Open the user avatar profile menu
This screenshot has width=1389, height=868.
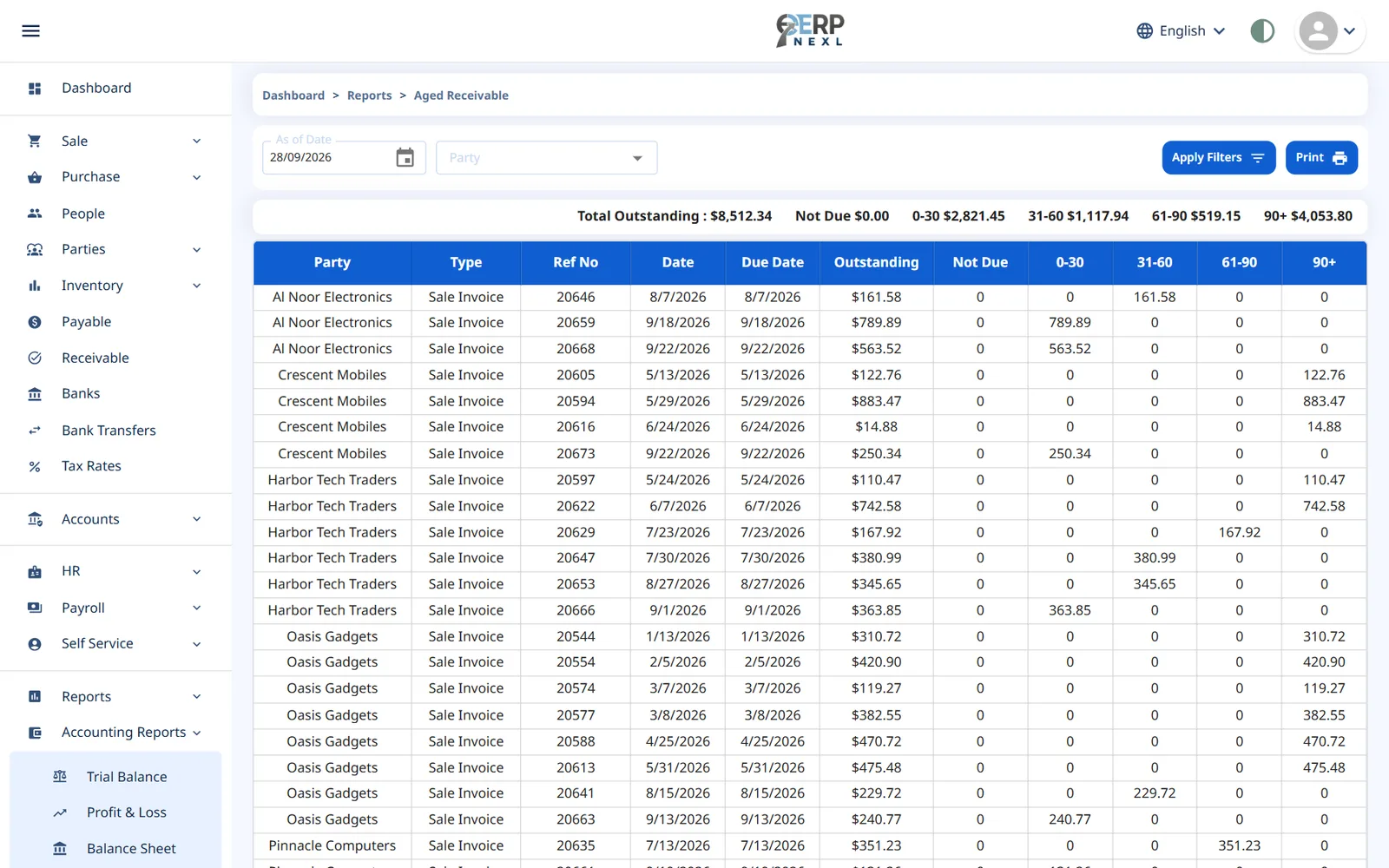tap(1330, 31)
